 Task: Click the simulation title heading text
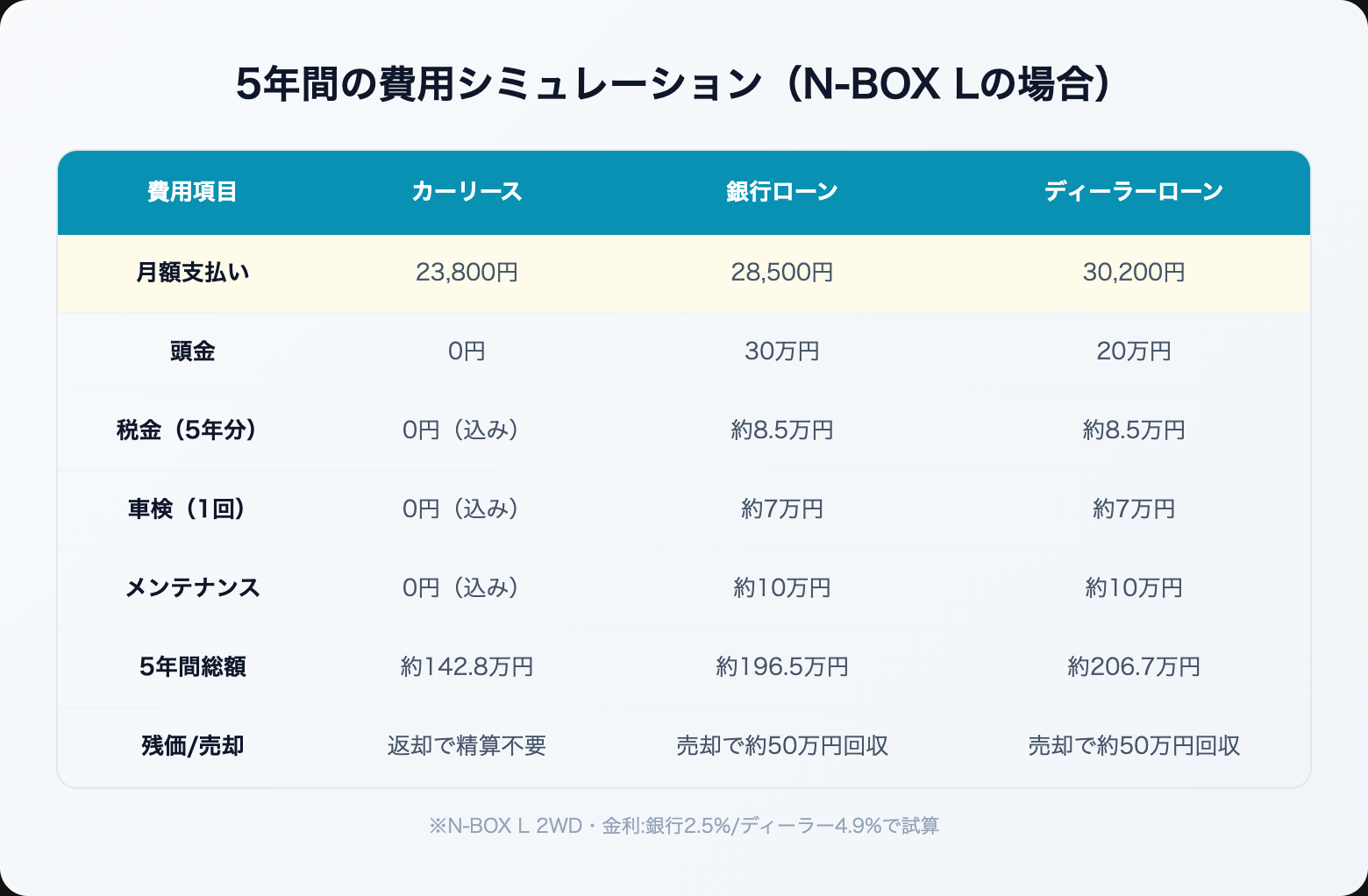[673, 85]
